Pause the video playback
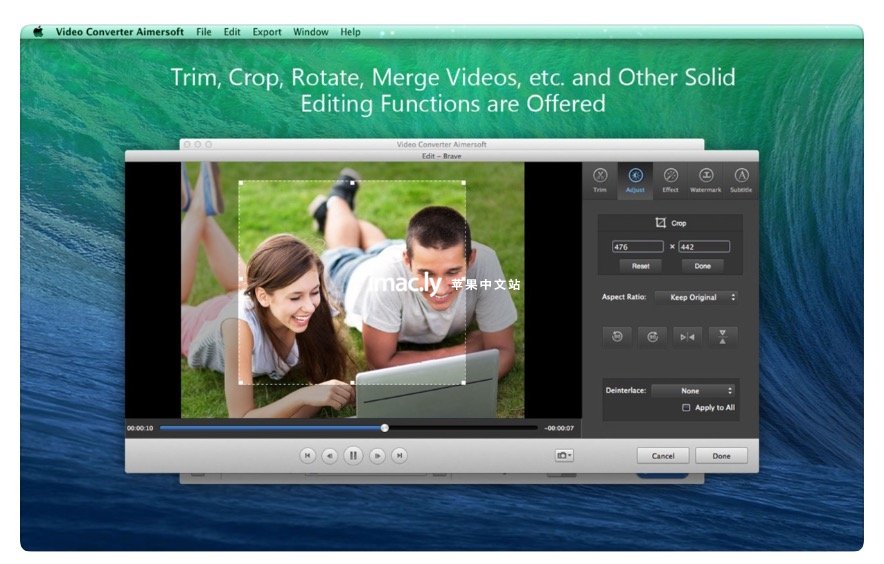The width and height of the screenshot is (884, 564). [353, 455]
